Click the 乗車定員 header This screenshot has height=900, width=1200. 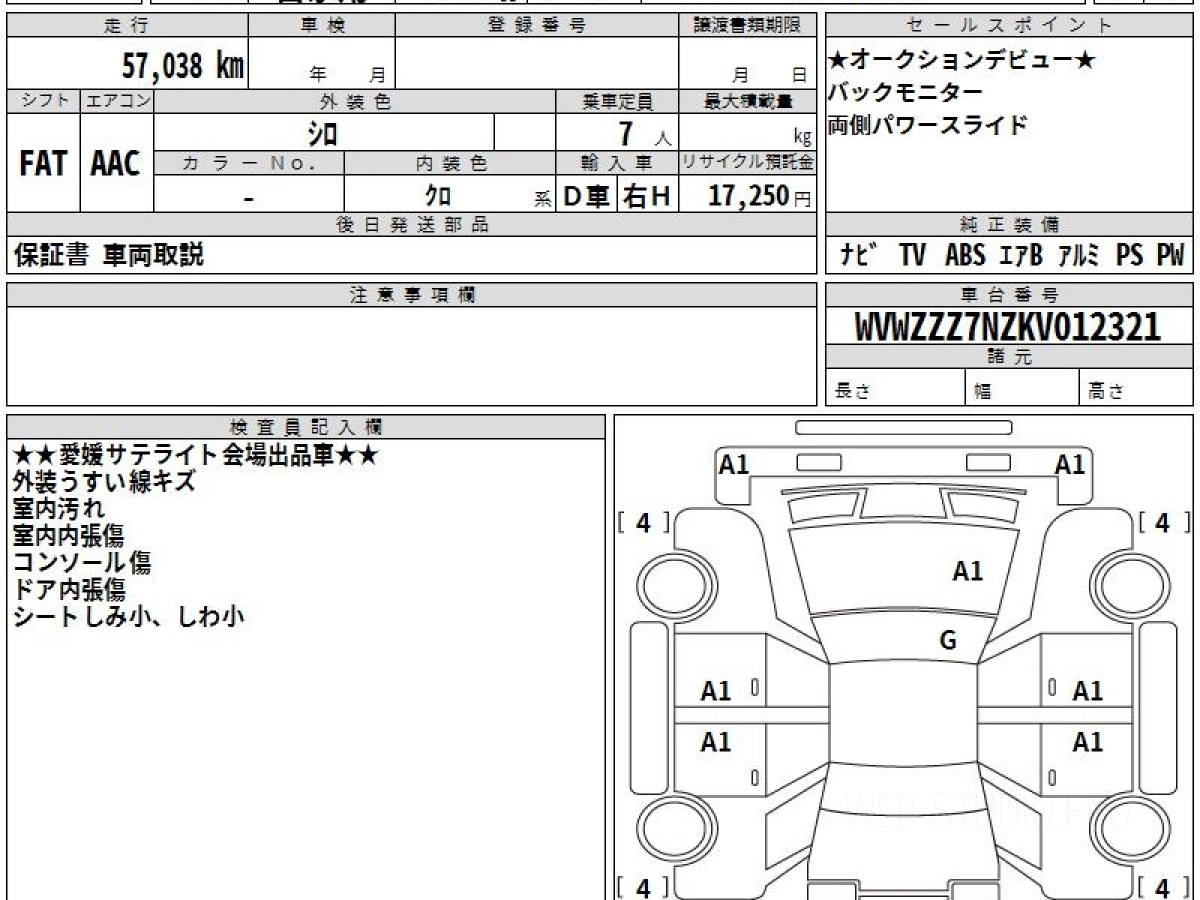tap(617, 101)
